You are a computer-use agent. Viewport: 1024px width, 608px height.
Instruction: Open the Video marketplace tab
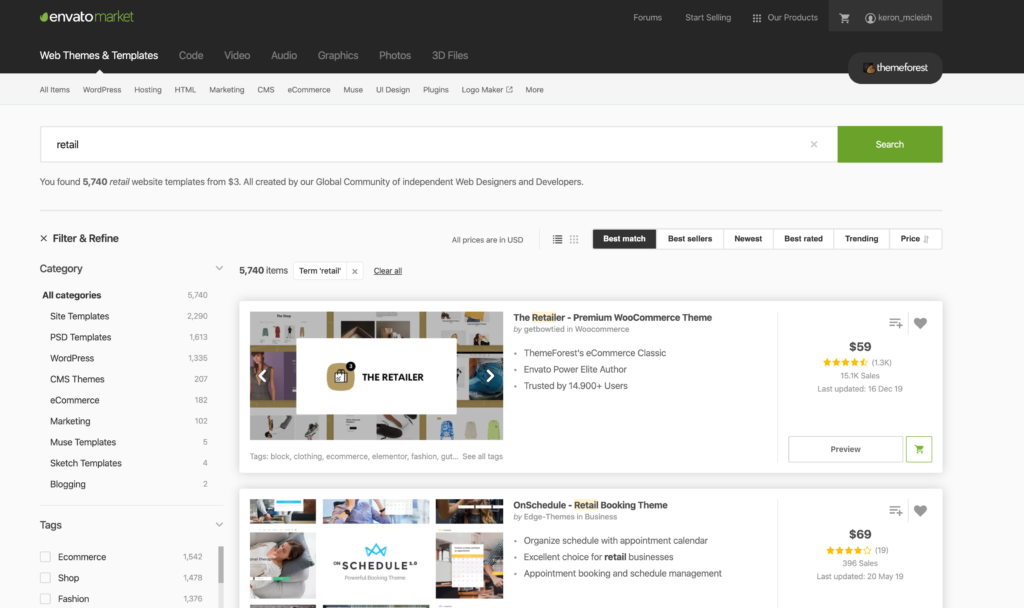[x=237, y=56]
